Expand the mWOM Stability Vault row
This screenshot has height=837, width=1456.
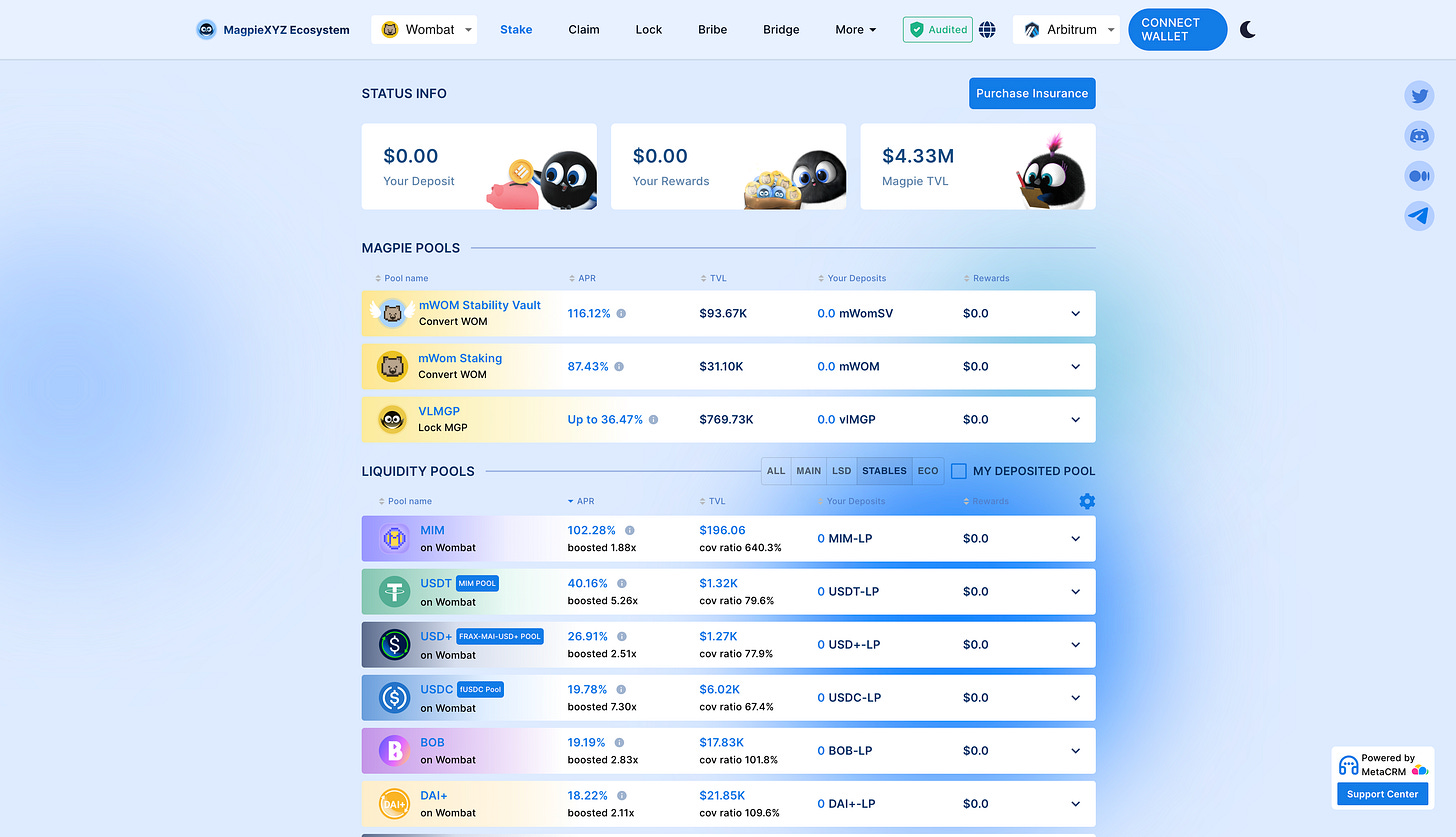[1076, 314]
